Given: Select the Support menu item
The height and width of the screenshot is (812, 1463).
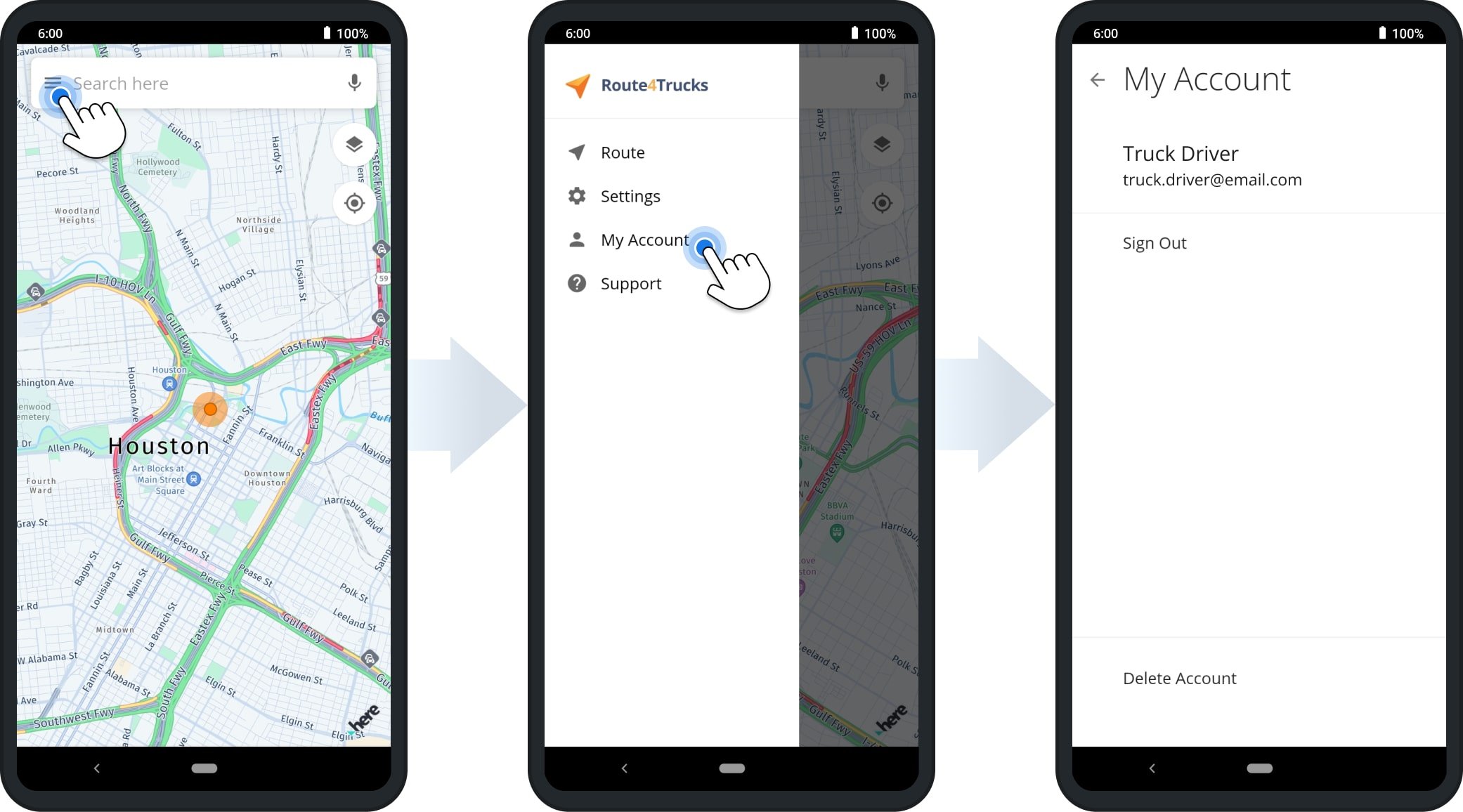Looking at the screenshot, I should [x=630, y=283].
